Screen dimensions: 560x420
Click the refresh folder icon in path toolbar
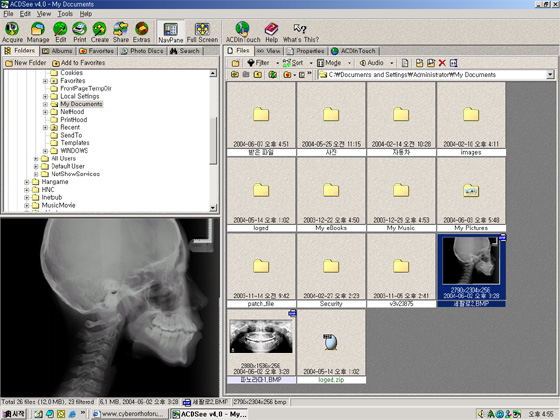point(272,75)
